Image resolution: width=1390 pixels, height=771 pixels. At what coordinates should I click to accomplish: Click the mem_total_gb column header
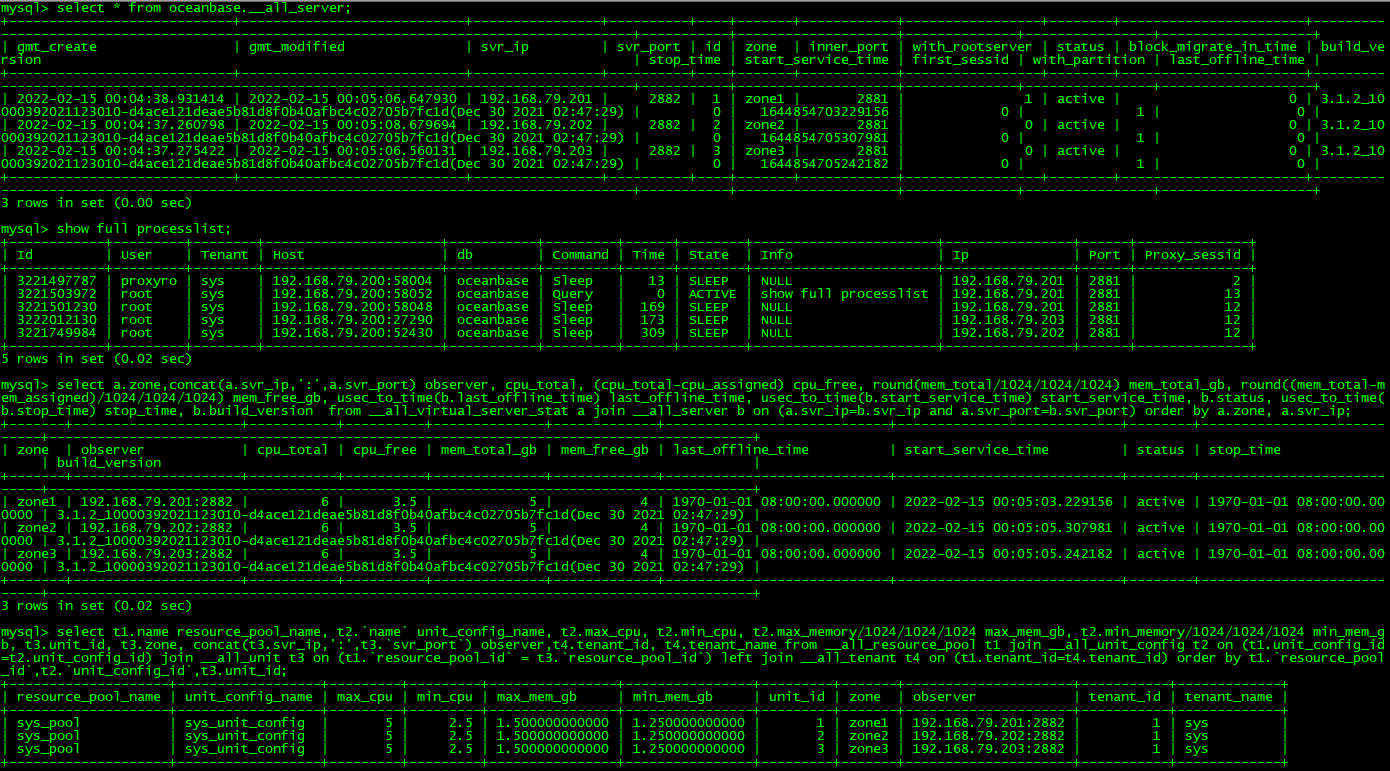coord(489,450)
